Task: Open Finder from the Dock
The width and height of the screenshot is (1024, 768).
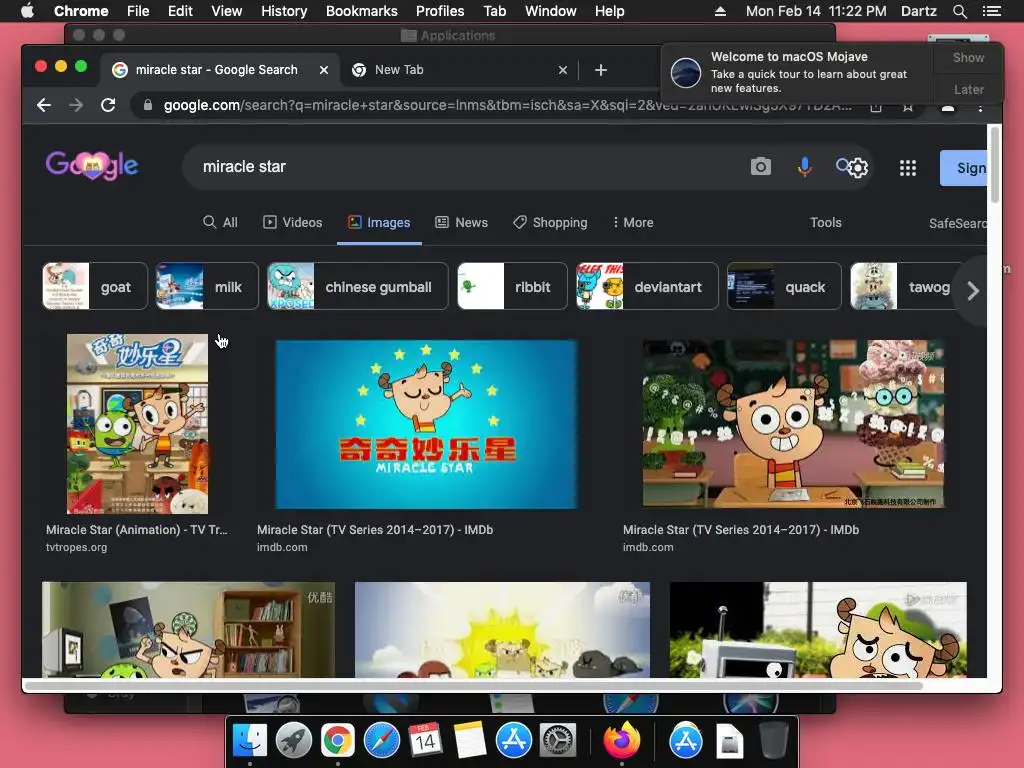Action: click(250, 741)
